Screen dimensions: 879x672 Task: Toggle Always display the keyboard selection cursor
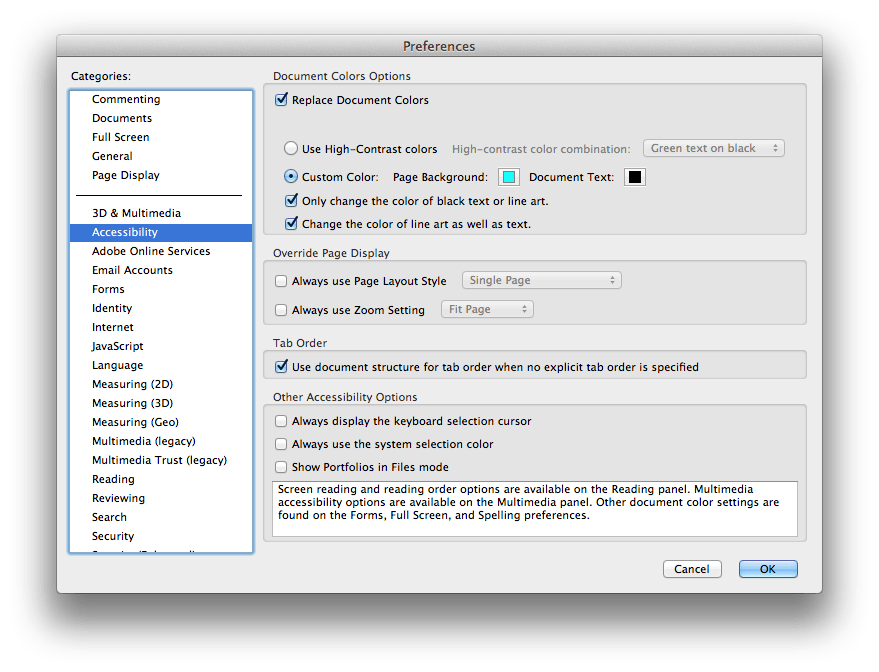click(282, 422)
